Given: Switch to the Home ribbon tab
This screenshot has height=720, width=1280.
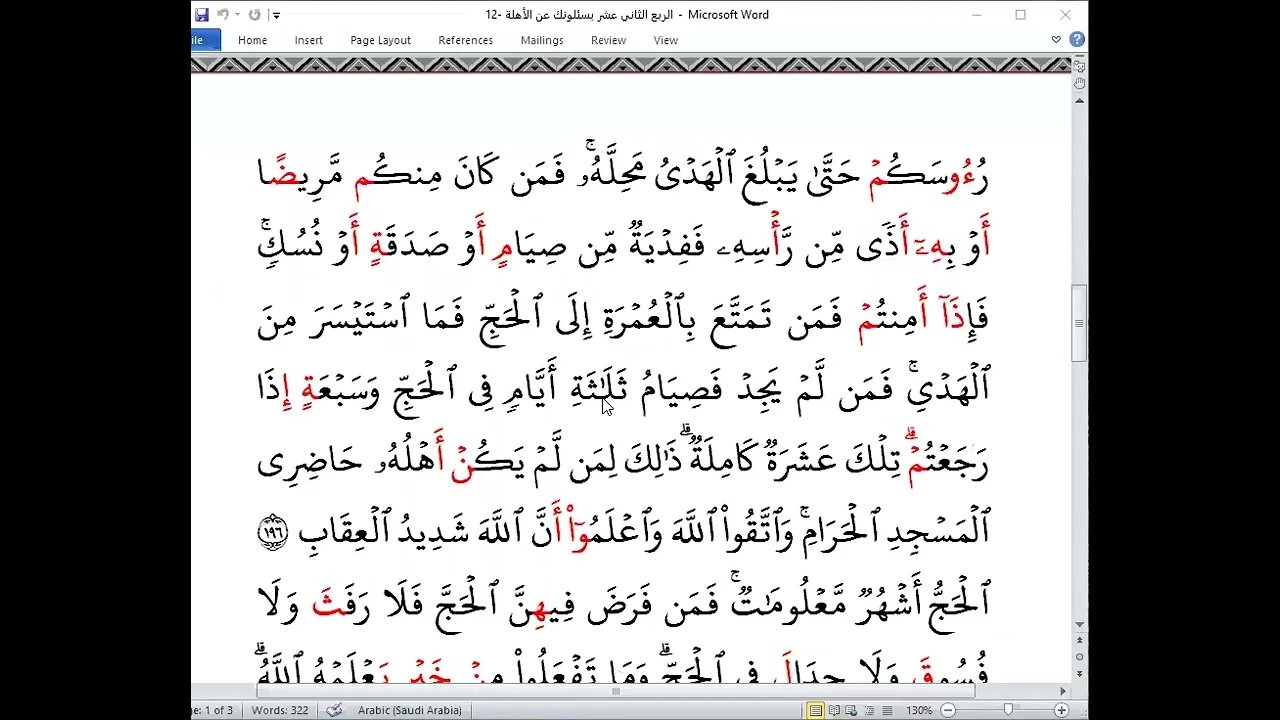Looking at the screenshot, I should point(252,40).
